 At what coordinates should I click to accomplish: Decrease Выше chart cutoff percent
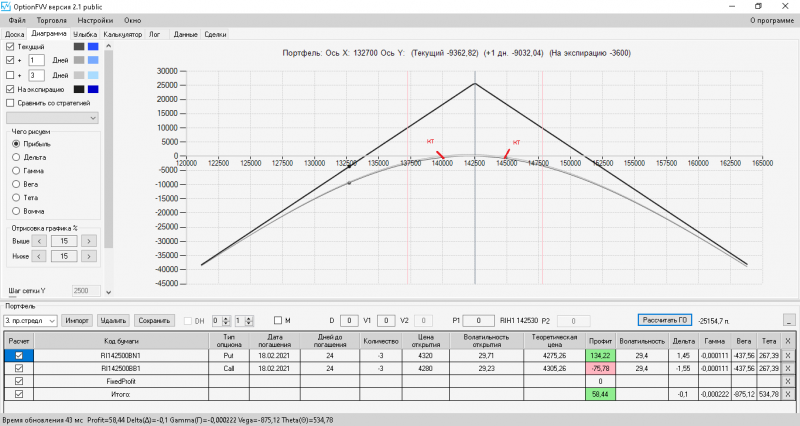click(39, 241)
